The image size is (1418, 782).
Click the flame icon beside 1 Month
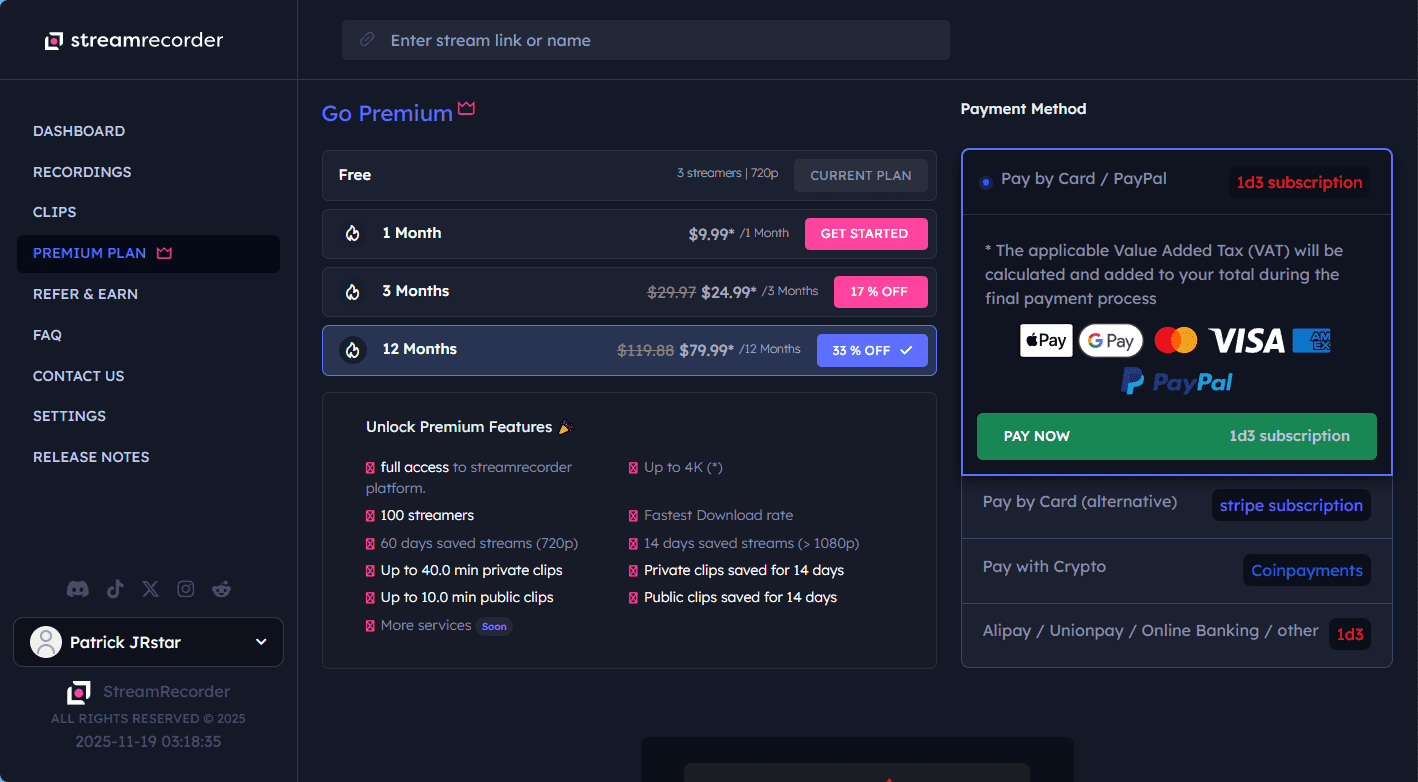(352, 234)
